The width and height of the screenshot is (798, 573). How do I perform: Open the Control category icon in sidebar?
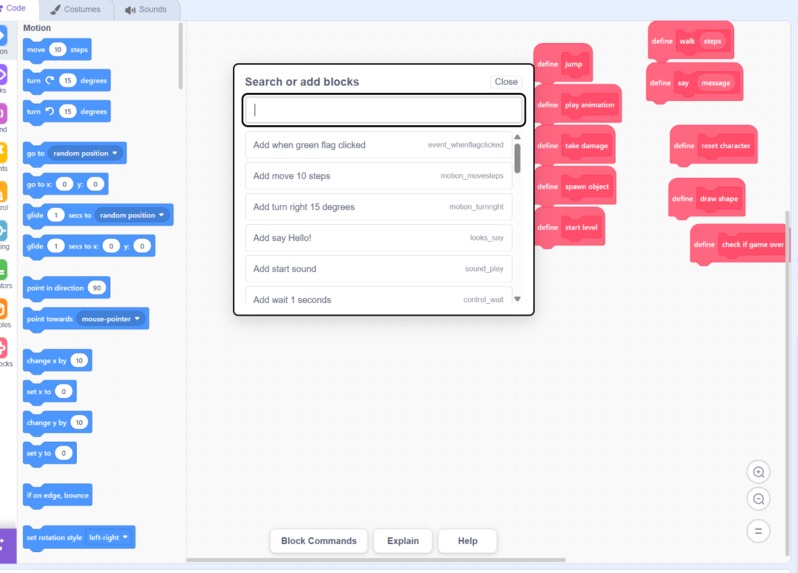point(3,192)
